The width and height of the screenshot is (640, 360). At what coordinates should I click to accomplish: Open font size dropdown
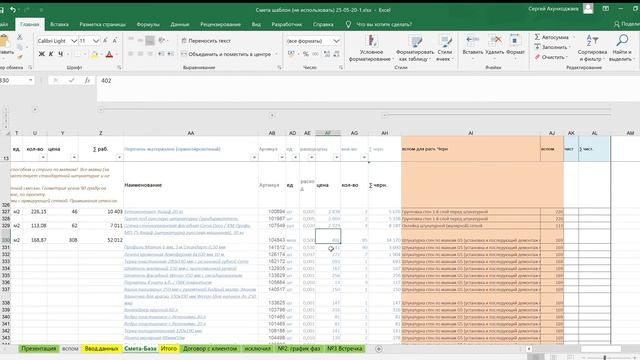pyautogui.click(x=96, y=41)
